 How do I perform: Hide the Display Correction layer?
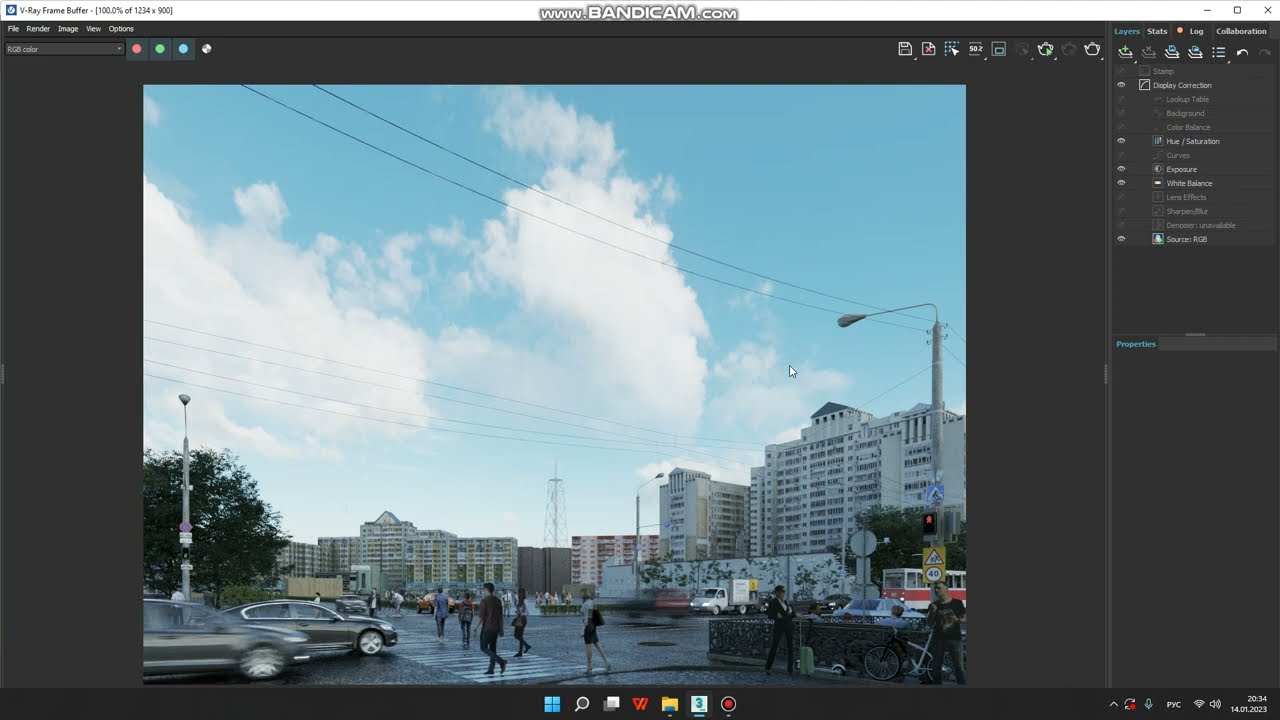click(1121, 85)
